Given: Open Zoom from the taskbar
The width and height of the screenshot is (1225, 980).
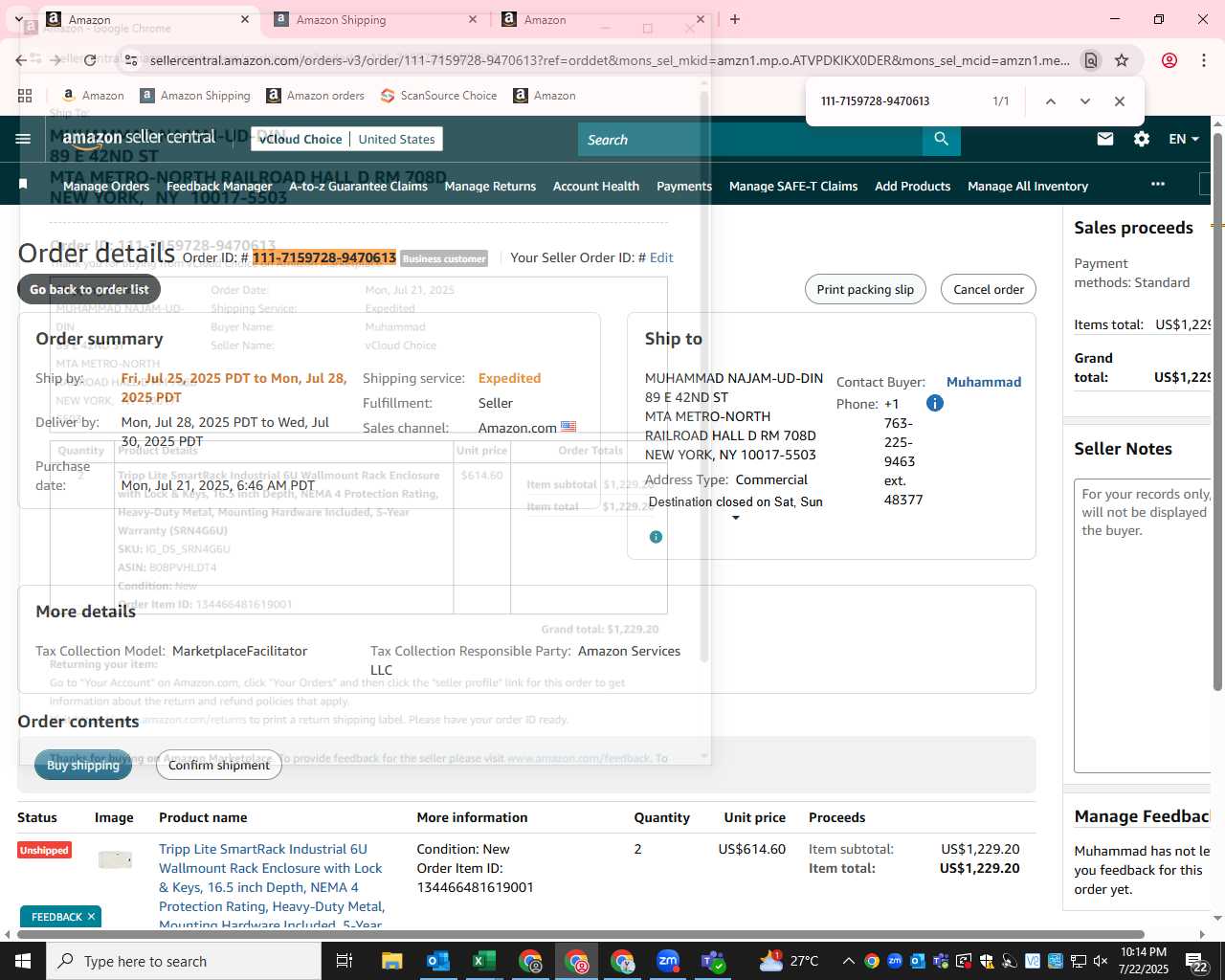Looking at the screenshot, I should click(x=668, y=961).
